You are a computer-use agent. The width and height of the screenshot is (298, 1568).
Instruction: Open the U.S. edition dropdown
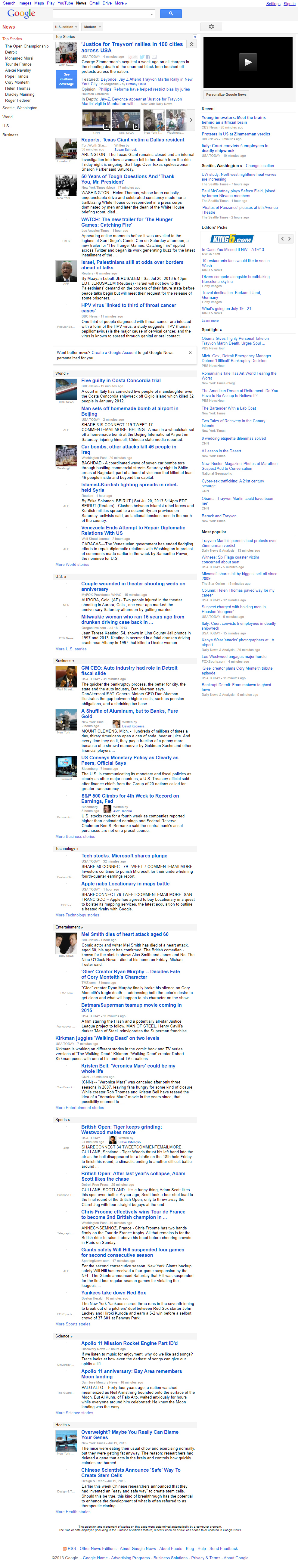pyautogui.click(x=65, y=27)
